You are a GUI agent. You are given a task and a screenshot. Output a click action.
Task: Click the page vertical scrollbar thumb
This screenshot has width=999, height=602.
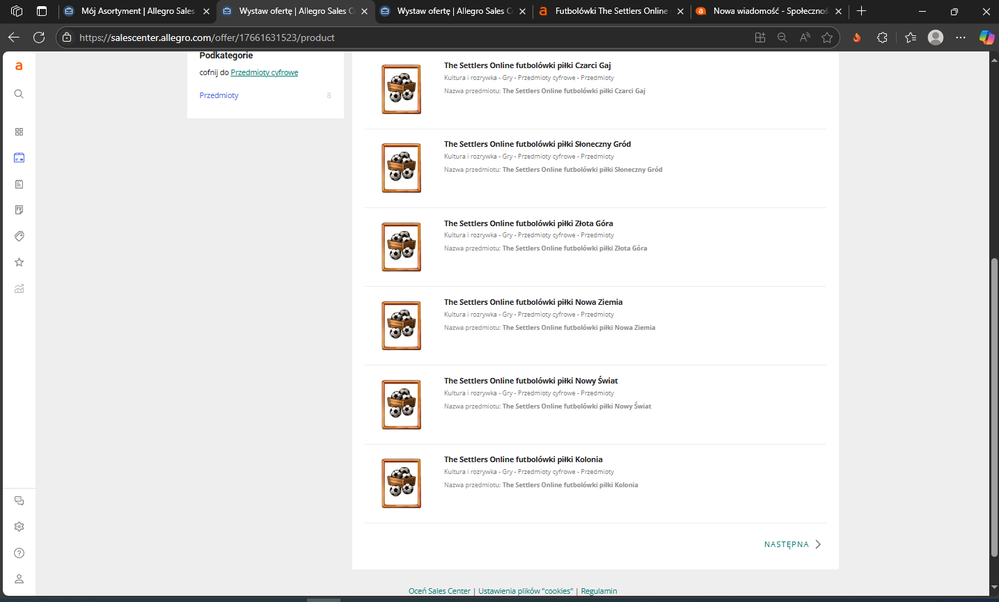(x=994, y=407)
